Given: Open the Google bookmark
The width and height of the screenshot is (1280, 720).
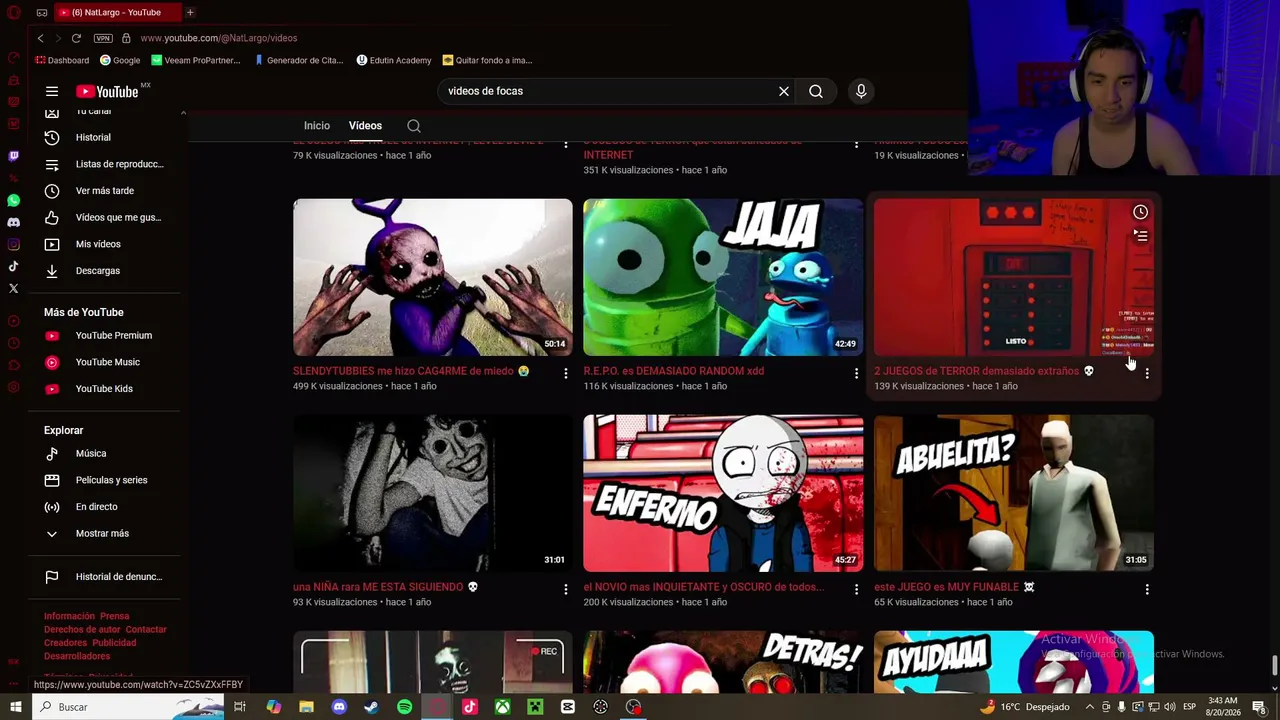Looking at the screenshot, I should coord(120,60).
